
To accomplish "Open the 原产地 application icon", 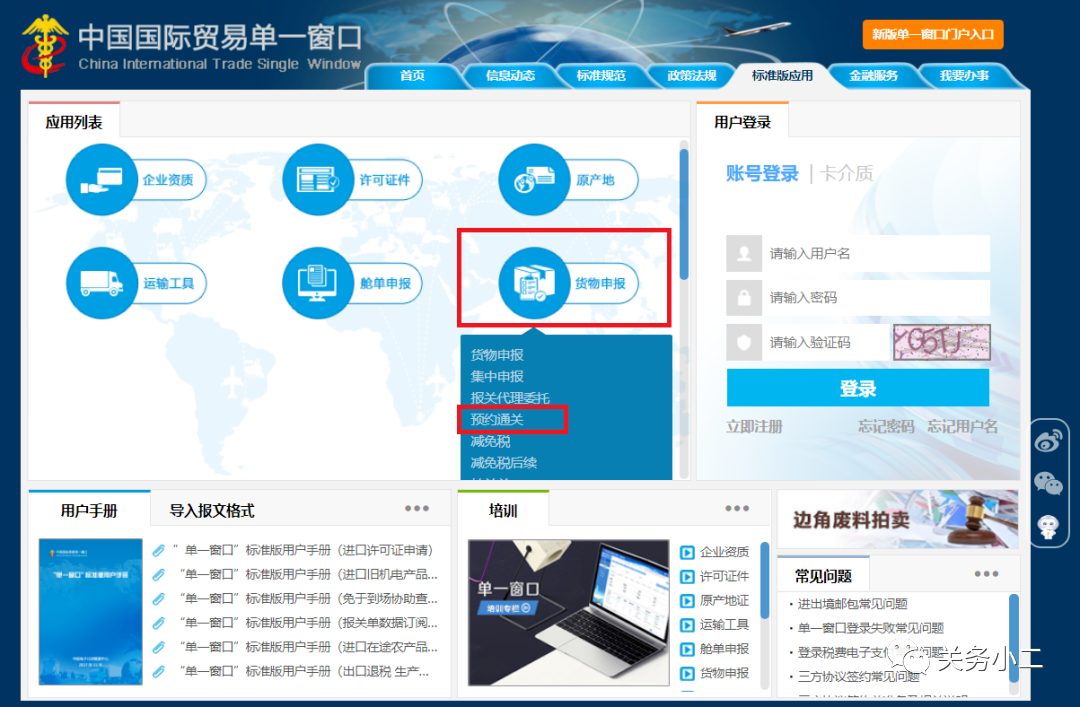I will click(x=534, y=180).
